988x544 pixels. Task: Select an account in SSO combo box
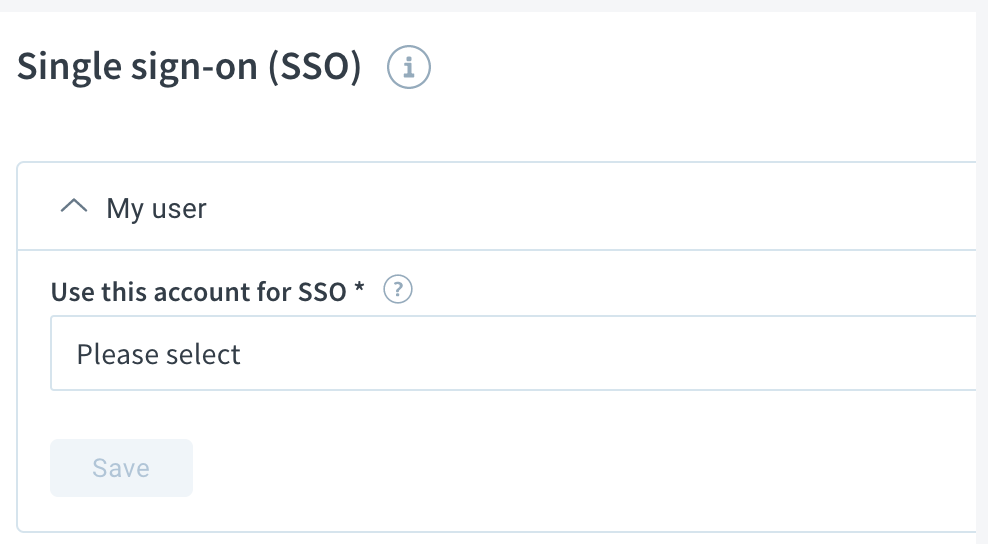coord(513,354)
